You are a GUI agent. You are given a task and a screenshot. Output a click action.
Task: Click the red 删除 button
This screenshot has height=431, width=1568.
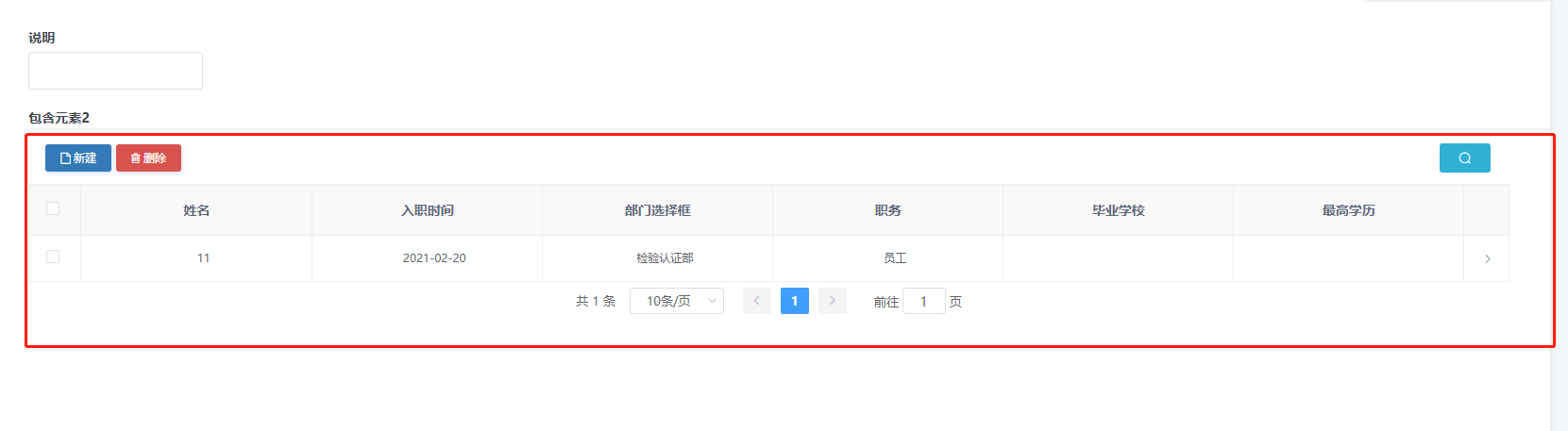click(x=148, y=157)
